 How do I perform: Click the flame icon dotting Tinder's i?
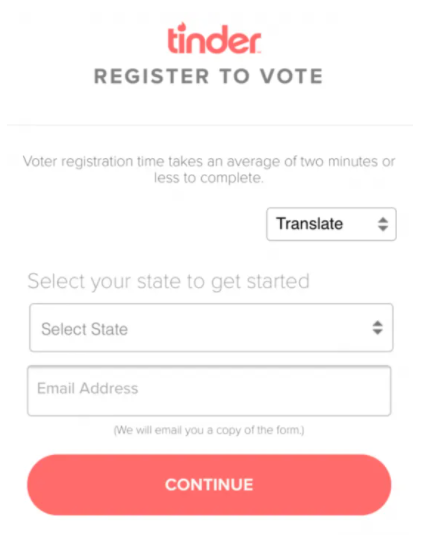183,27
